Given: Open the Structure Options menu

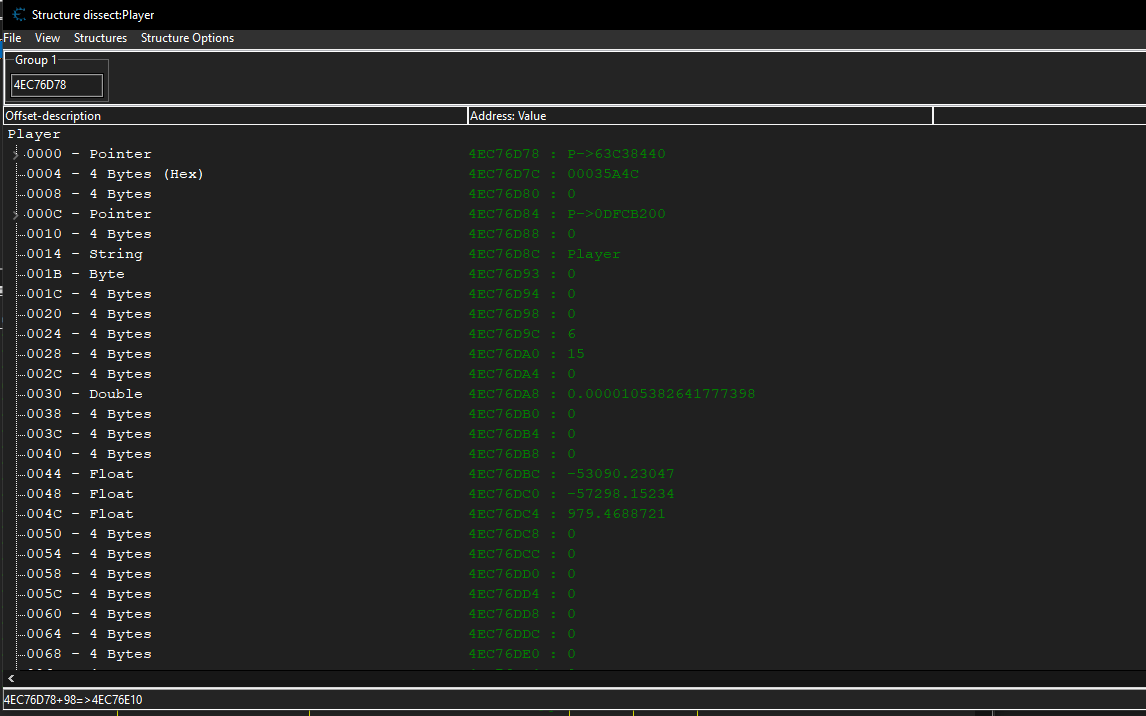Looking at the screenshot, I should click(187, 38).
